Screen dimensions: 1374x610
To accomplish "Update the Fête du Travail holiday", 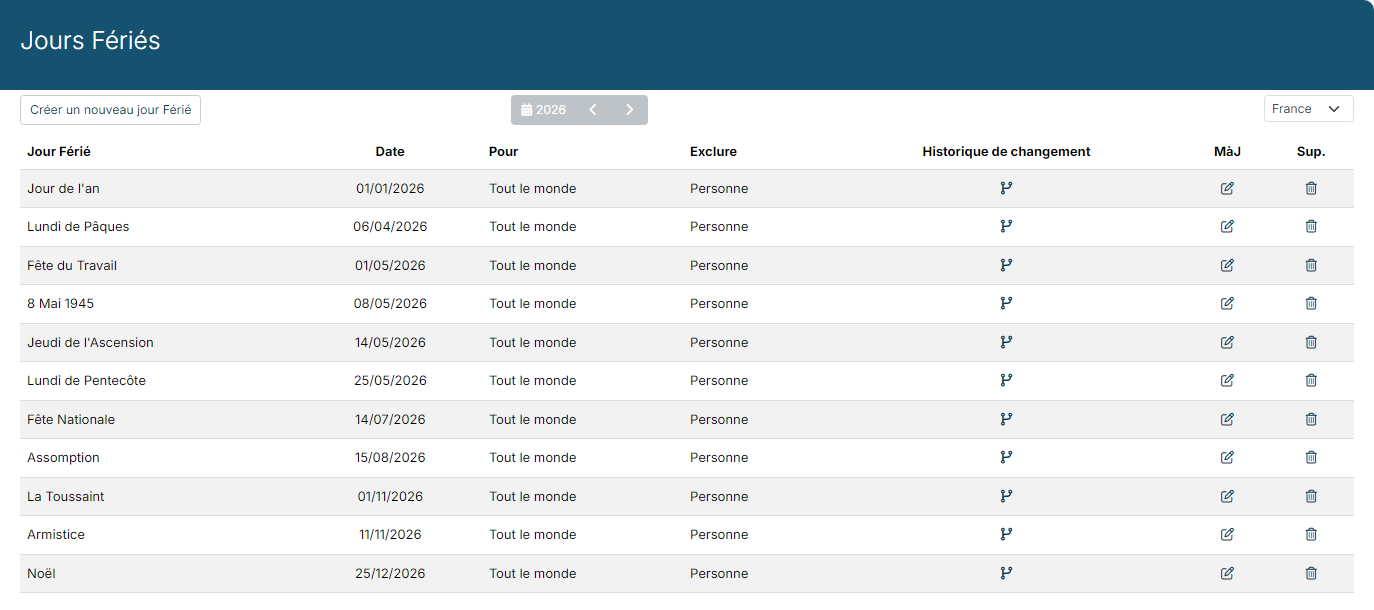I will (1227, 265).
